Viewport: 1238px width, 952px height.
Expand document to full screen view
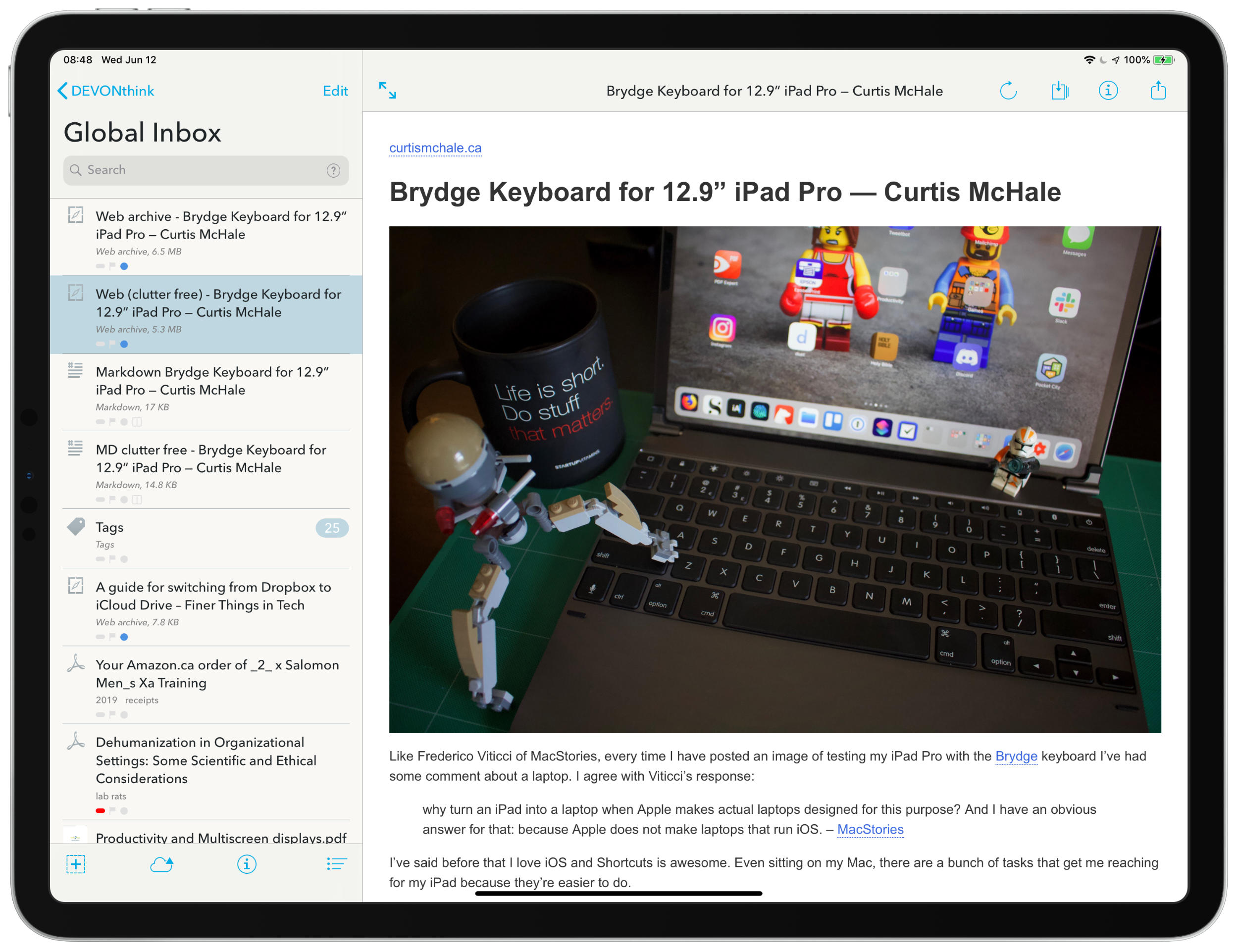pos(388,91)
